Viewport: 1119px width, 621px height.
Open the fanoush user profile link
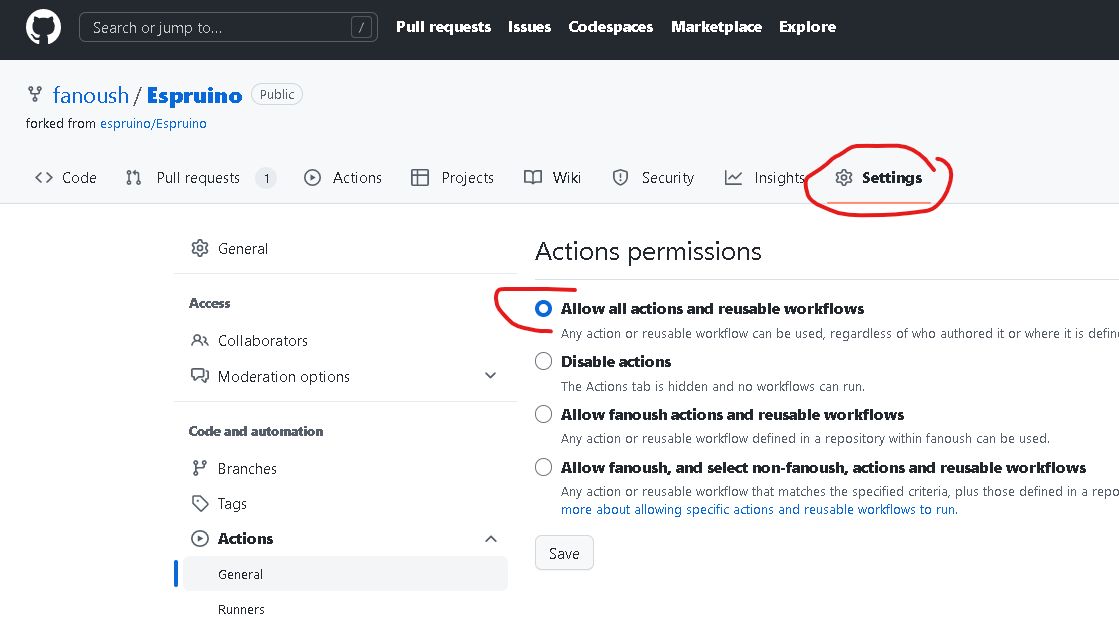pos(91,95)
